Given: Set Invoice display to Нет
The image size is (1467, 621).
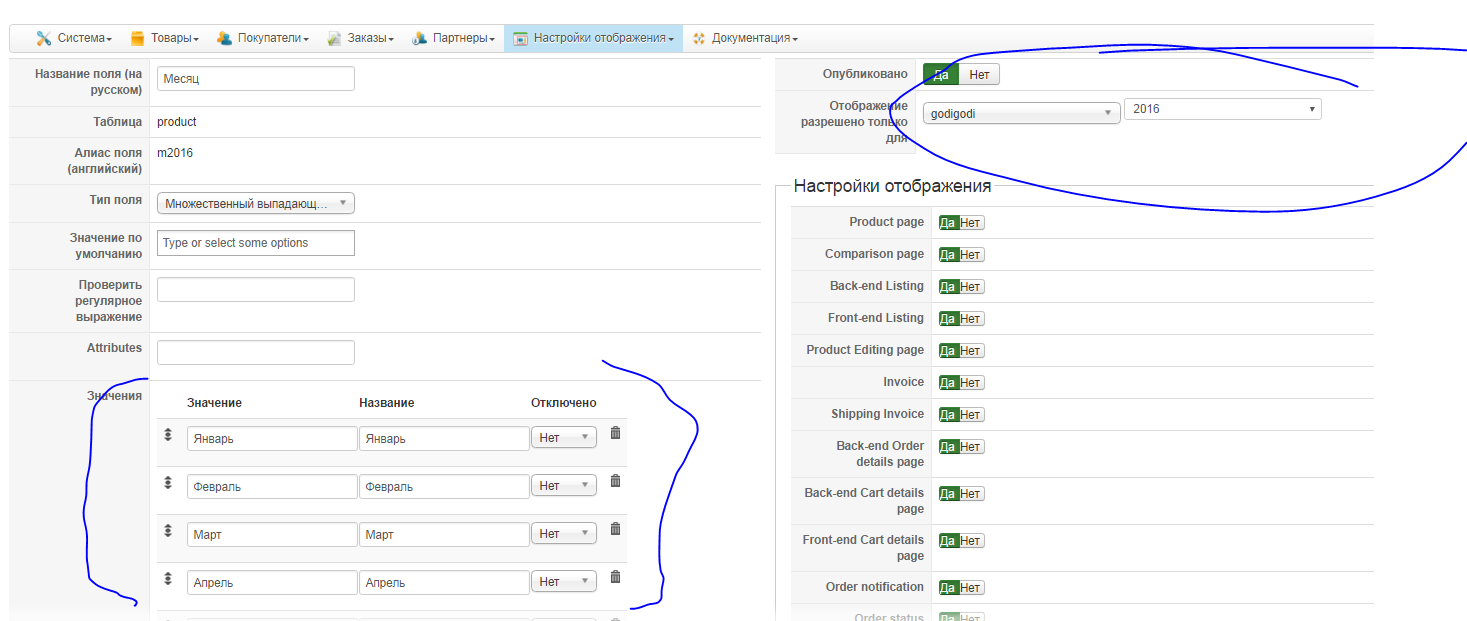Looking at the screenshot, I should [x=971, y=383].
